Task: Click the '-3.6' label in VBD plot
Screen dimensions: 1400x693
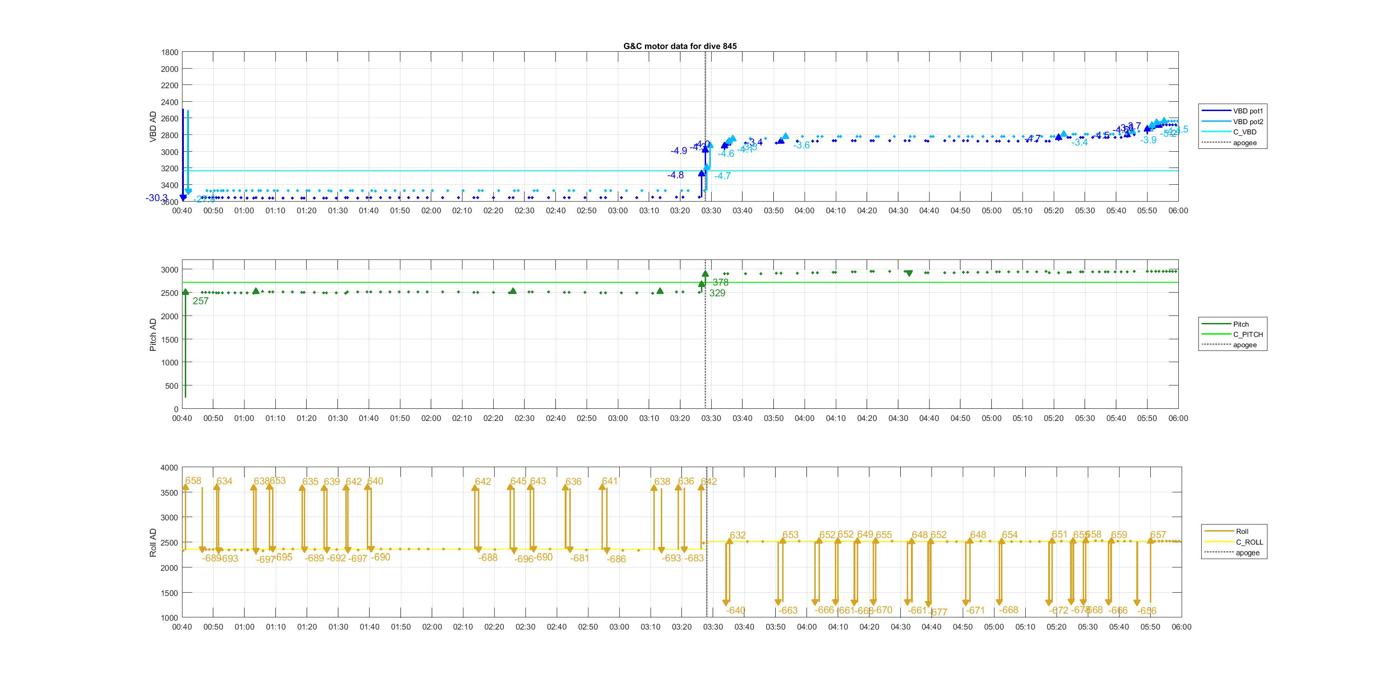Action: 802,146
